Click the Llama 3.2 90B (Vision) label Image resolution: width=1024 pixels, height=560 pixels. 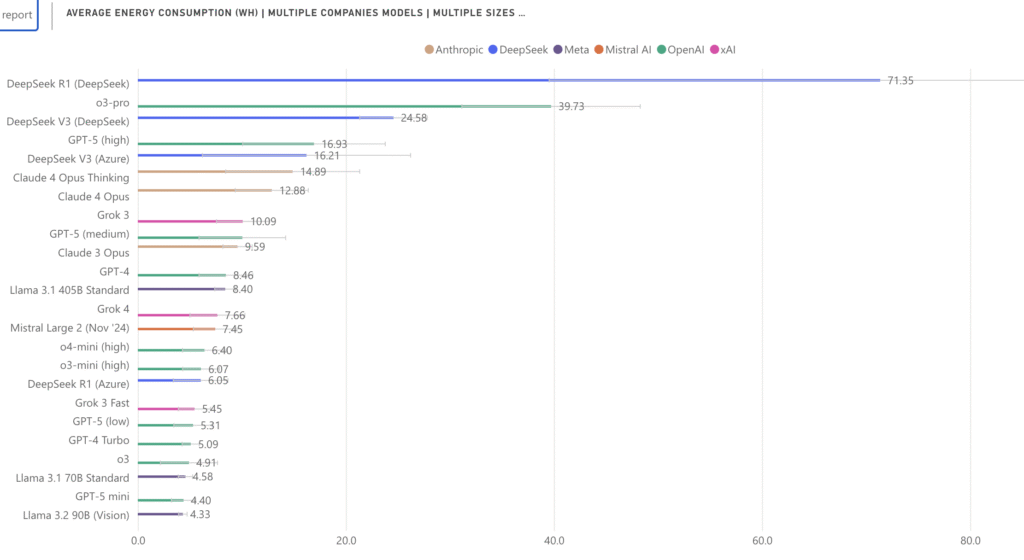76,515
